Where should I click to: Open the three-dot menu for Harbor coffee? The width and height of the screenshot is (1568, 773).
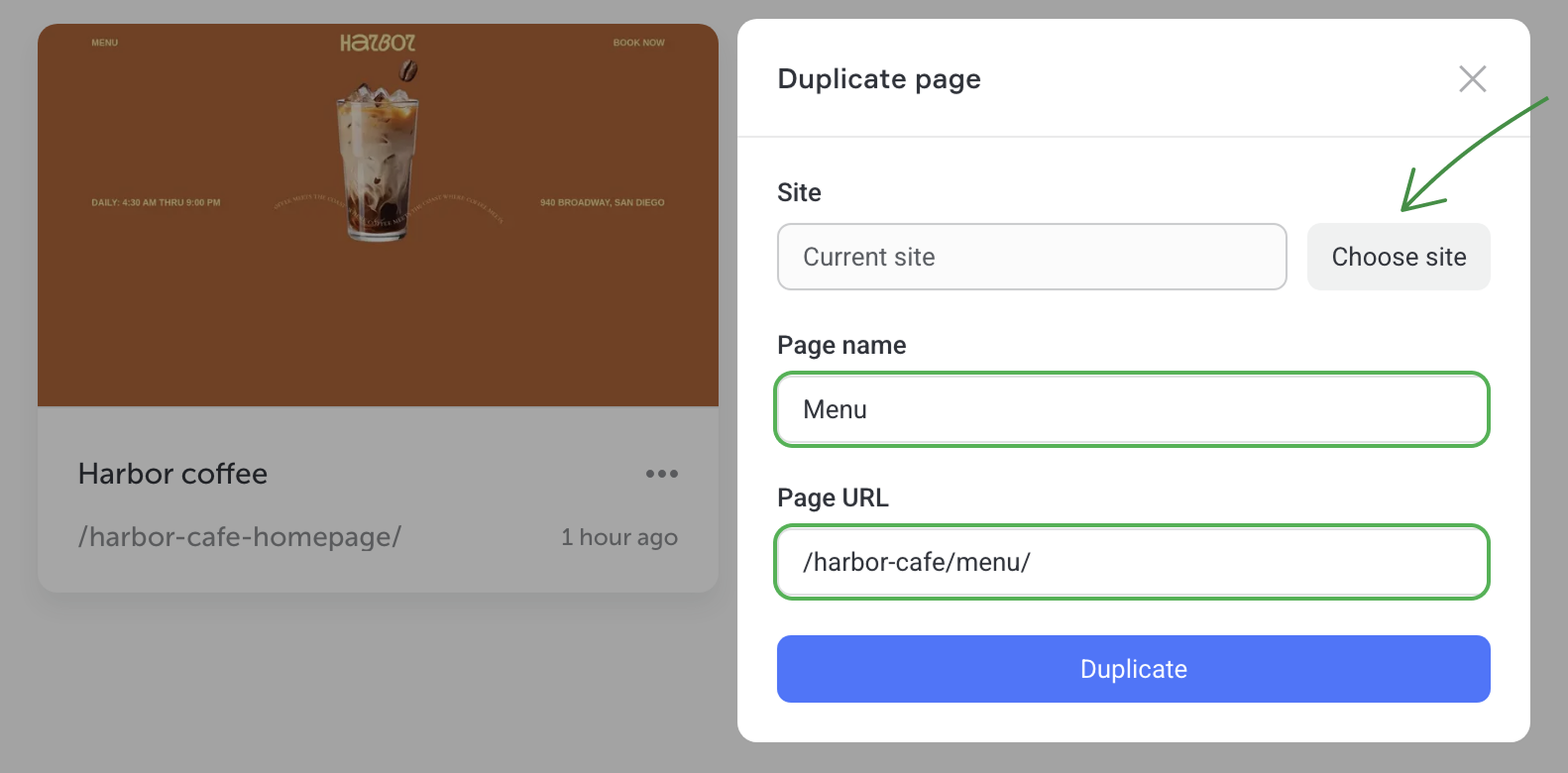pyautogui.click(x=661, y=474)
